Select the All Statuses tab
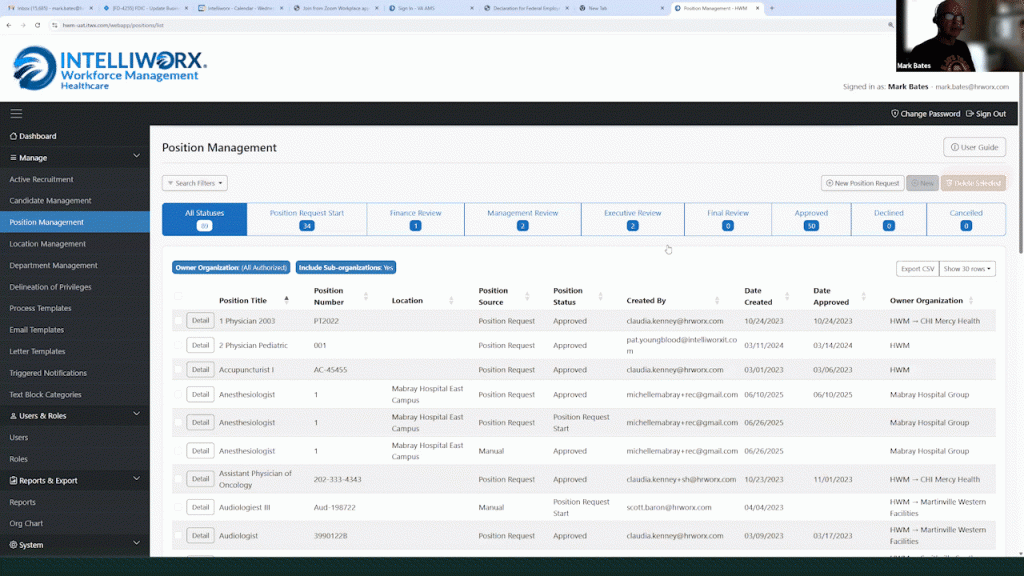 point(204,219)
